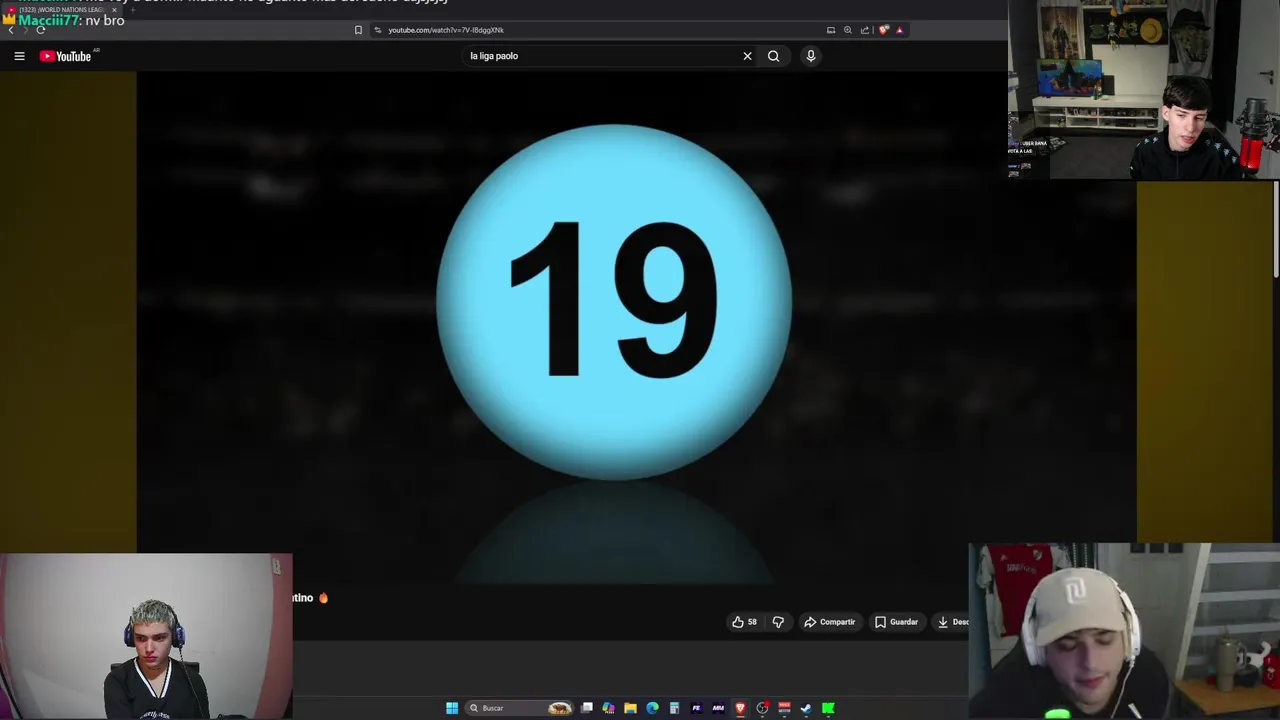1280x720 pixels.
Task: Close the WORLD NATIONS LEAG tab
Action: click(x=114, y=10)
